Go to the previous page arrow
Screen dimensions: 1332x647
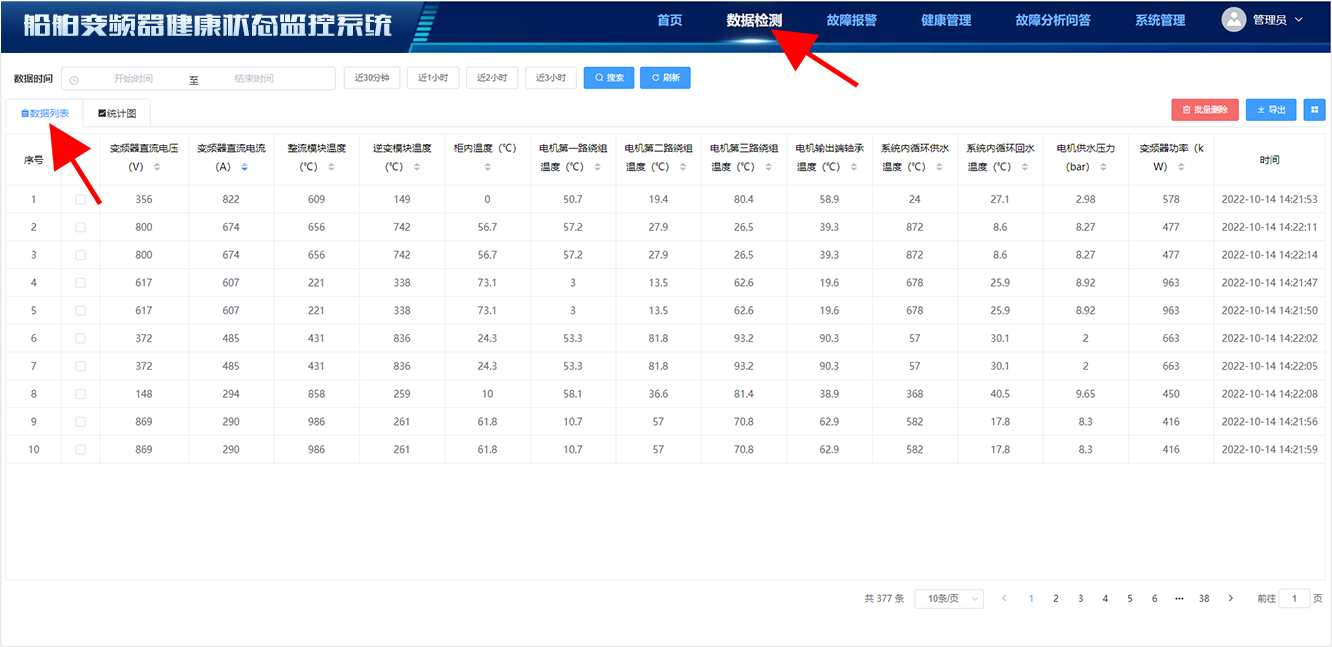point(1007,598)
